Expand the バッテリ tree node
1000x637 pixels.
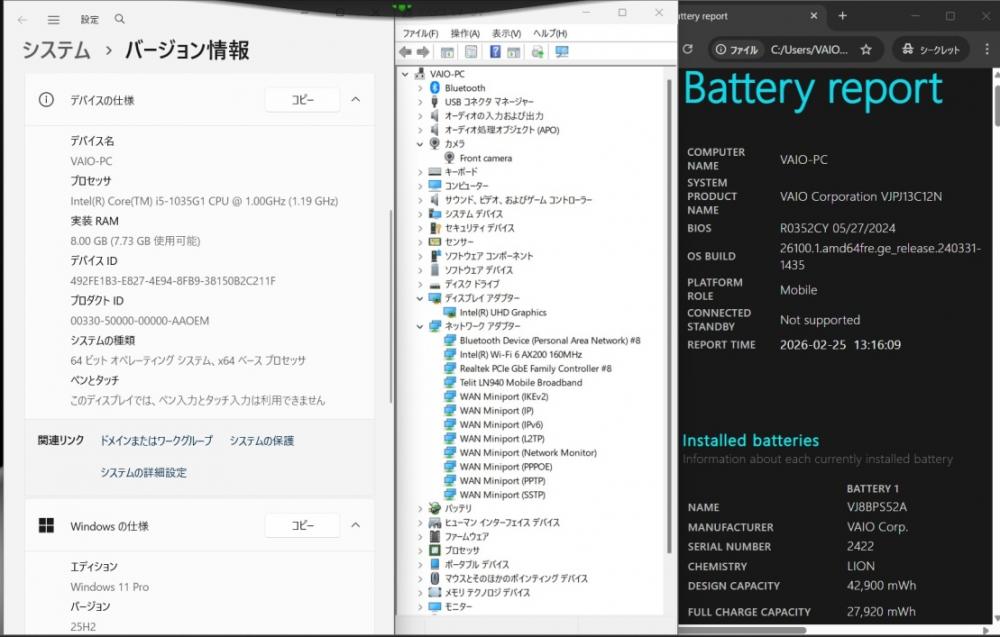point(420,508)
